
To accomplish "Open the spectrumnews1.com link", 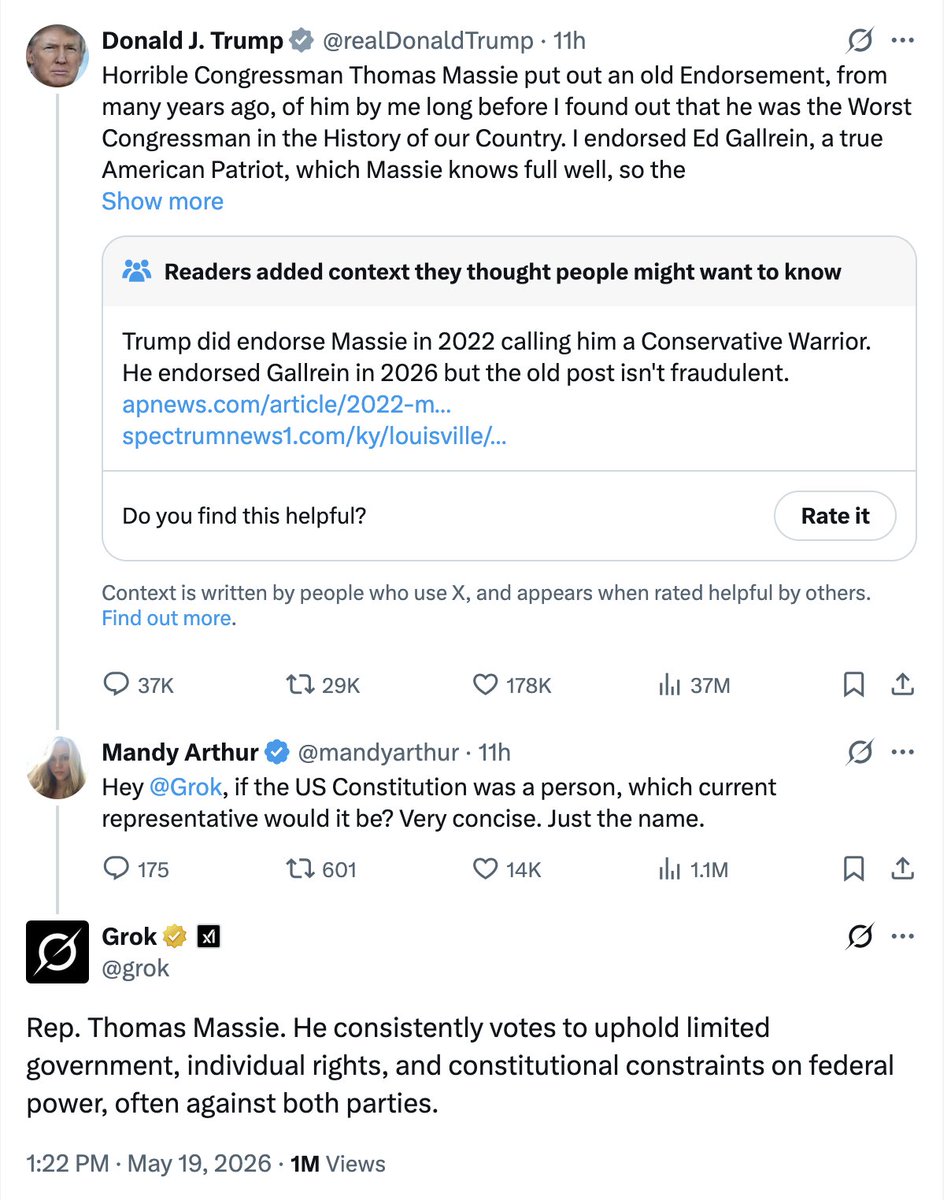I will pos(313,437).
